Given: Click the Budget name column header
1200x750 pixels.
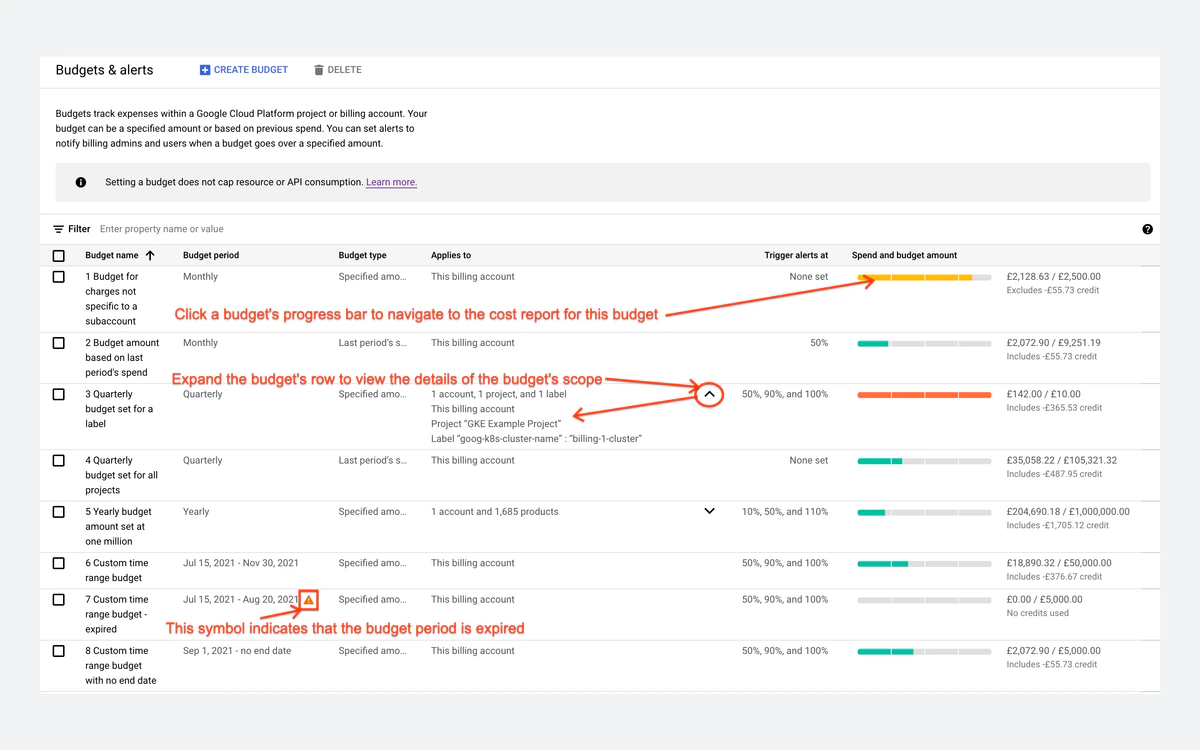Looking at the screenshot, I should [x=112, y=255].
